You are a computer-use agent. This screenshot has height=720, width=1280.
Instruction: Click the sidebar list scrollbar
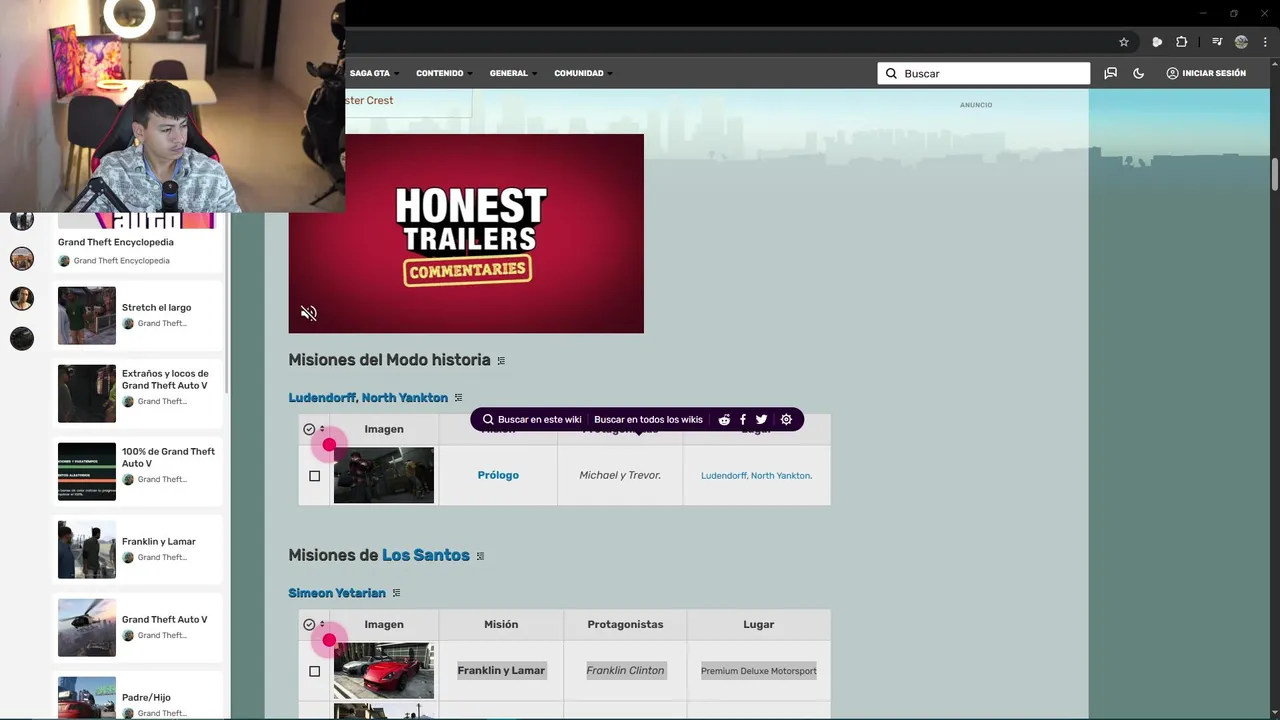[228, 302]
